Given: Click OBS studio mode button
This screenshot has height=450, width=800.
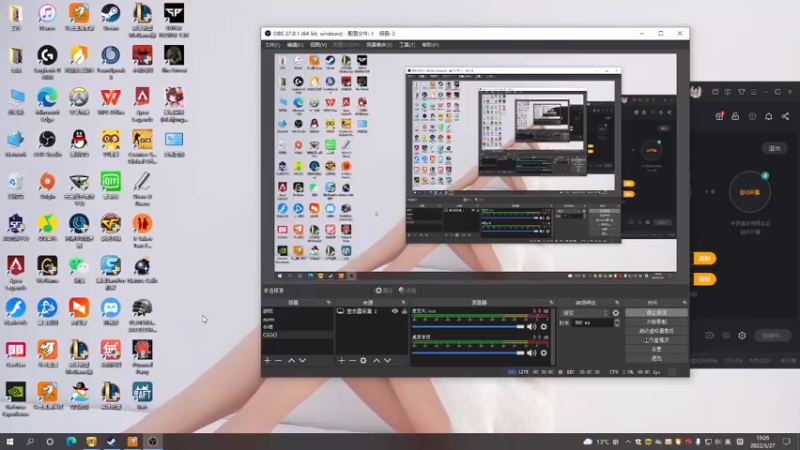Looking at the screenshot, I should coord(656,340).
